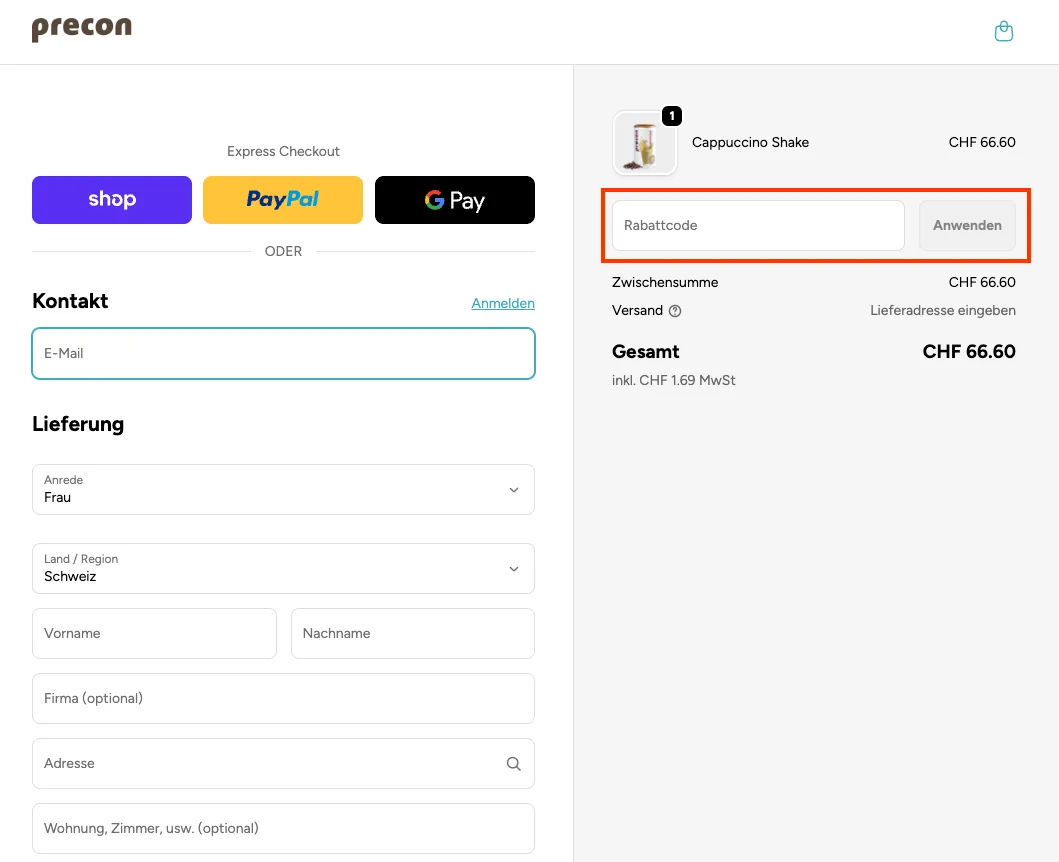Click the precon logo
The image size is (1059, 862).
[x=82, y=29]
